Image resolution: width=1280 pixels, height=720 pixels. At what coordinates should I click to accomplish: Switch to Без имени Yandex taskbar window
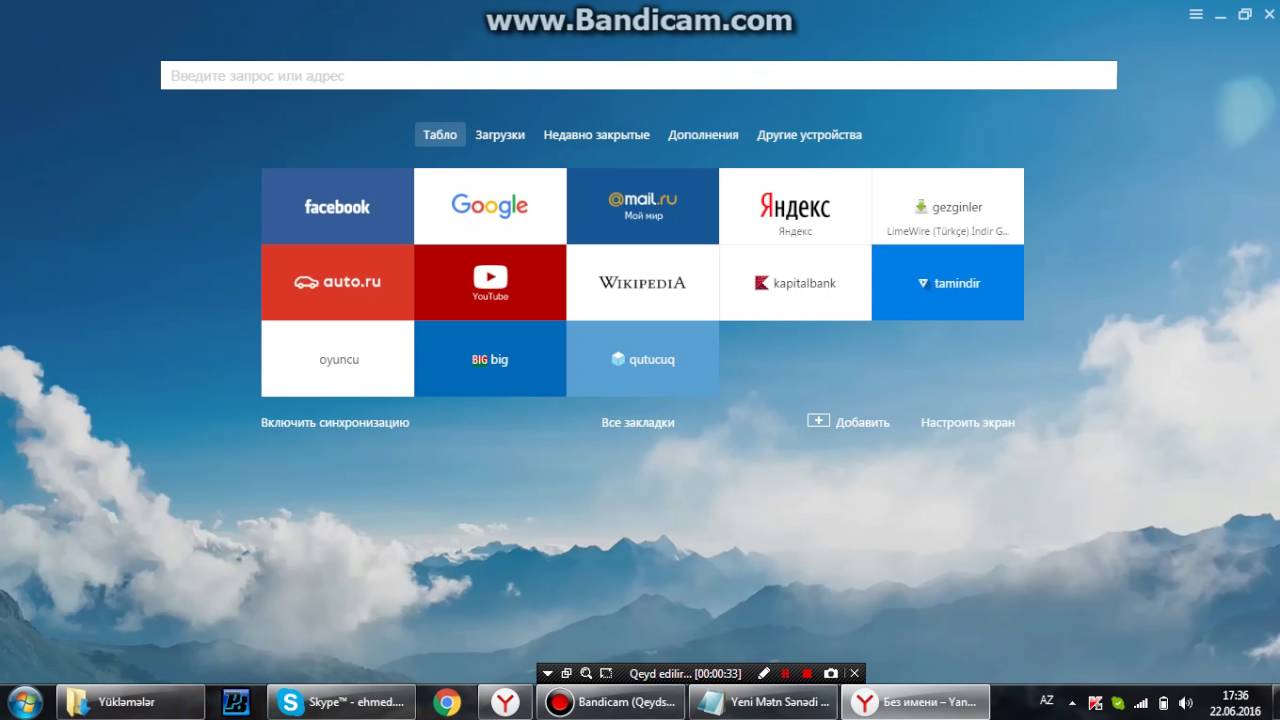coord(916,702)
